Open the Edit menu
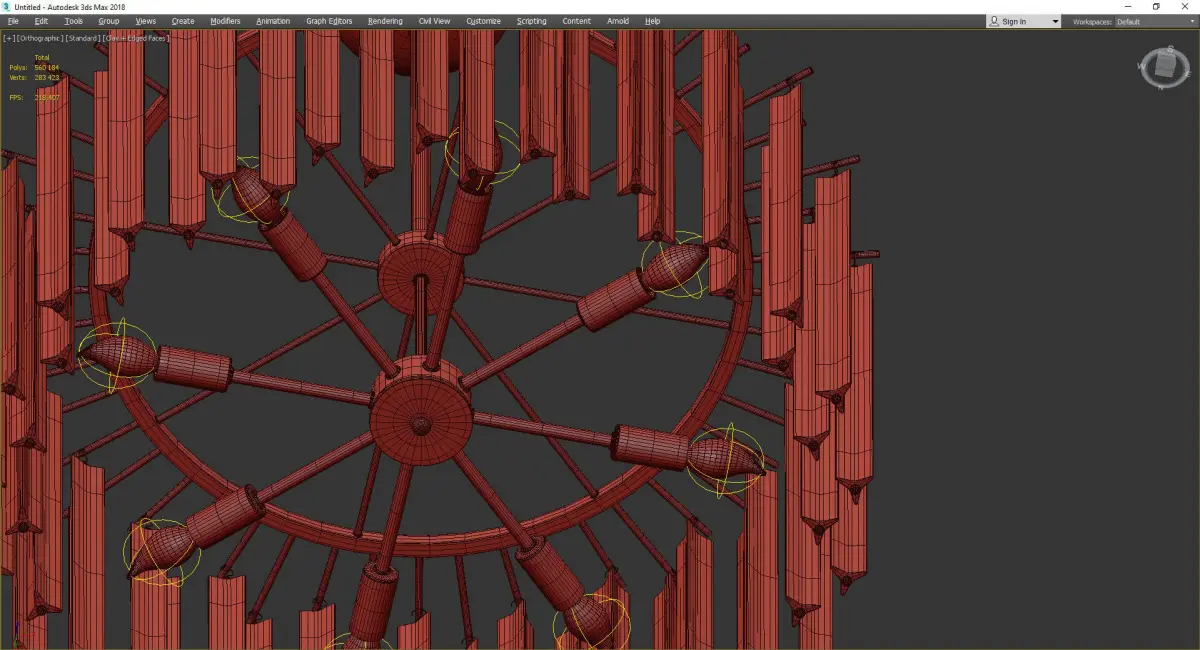Viewport: 1200px width, 650px height. 41,21
